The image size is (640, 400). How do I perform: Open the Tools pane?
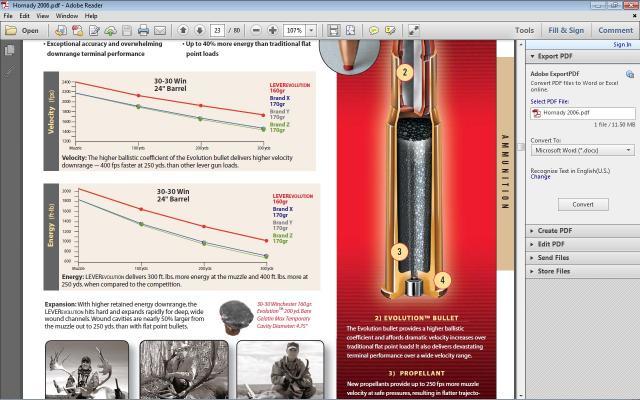coord(524,30)
